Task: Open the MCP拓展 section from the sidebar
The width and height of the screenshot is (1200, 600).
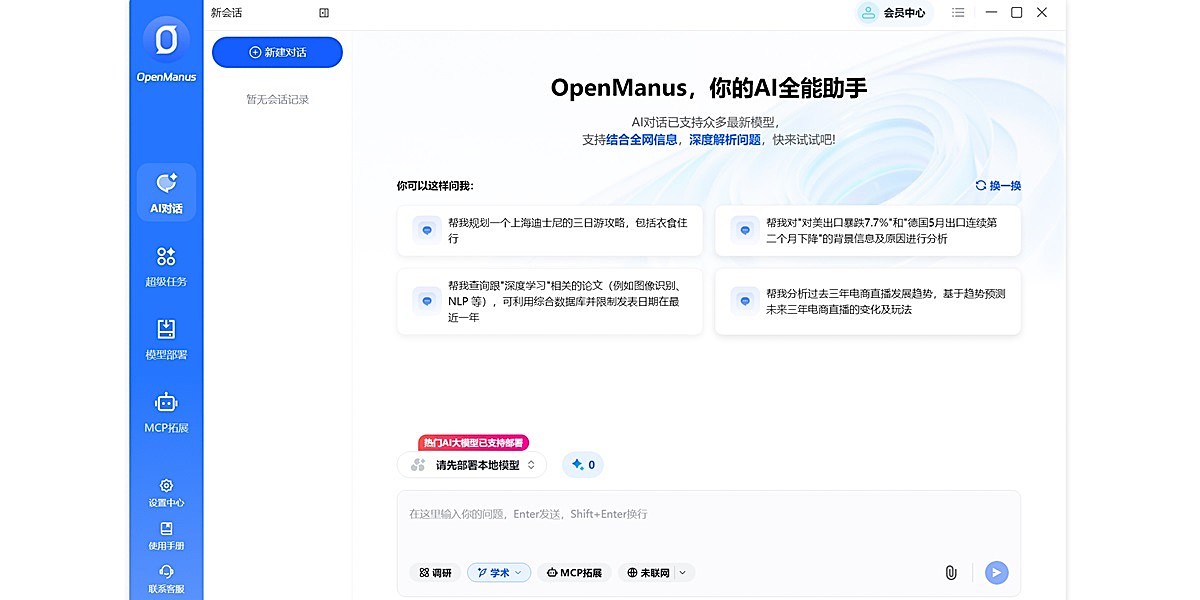Action: click(166, 412)
